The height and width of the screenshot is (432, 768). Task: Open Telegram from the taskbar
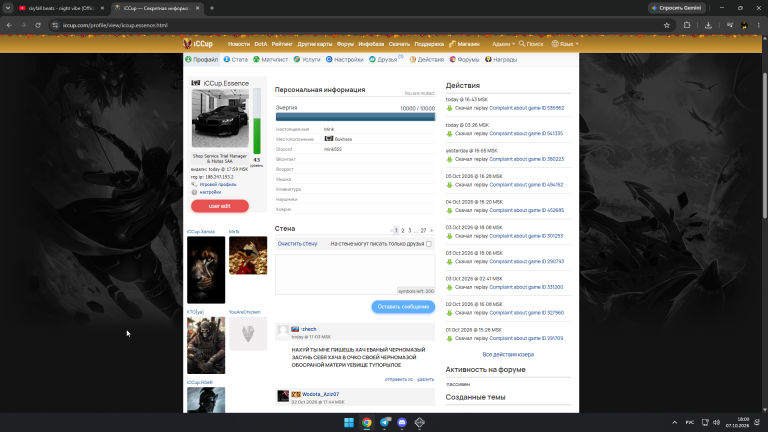pyautogui.click(x=384, y=422)
